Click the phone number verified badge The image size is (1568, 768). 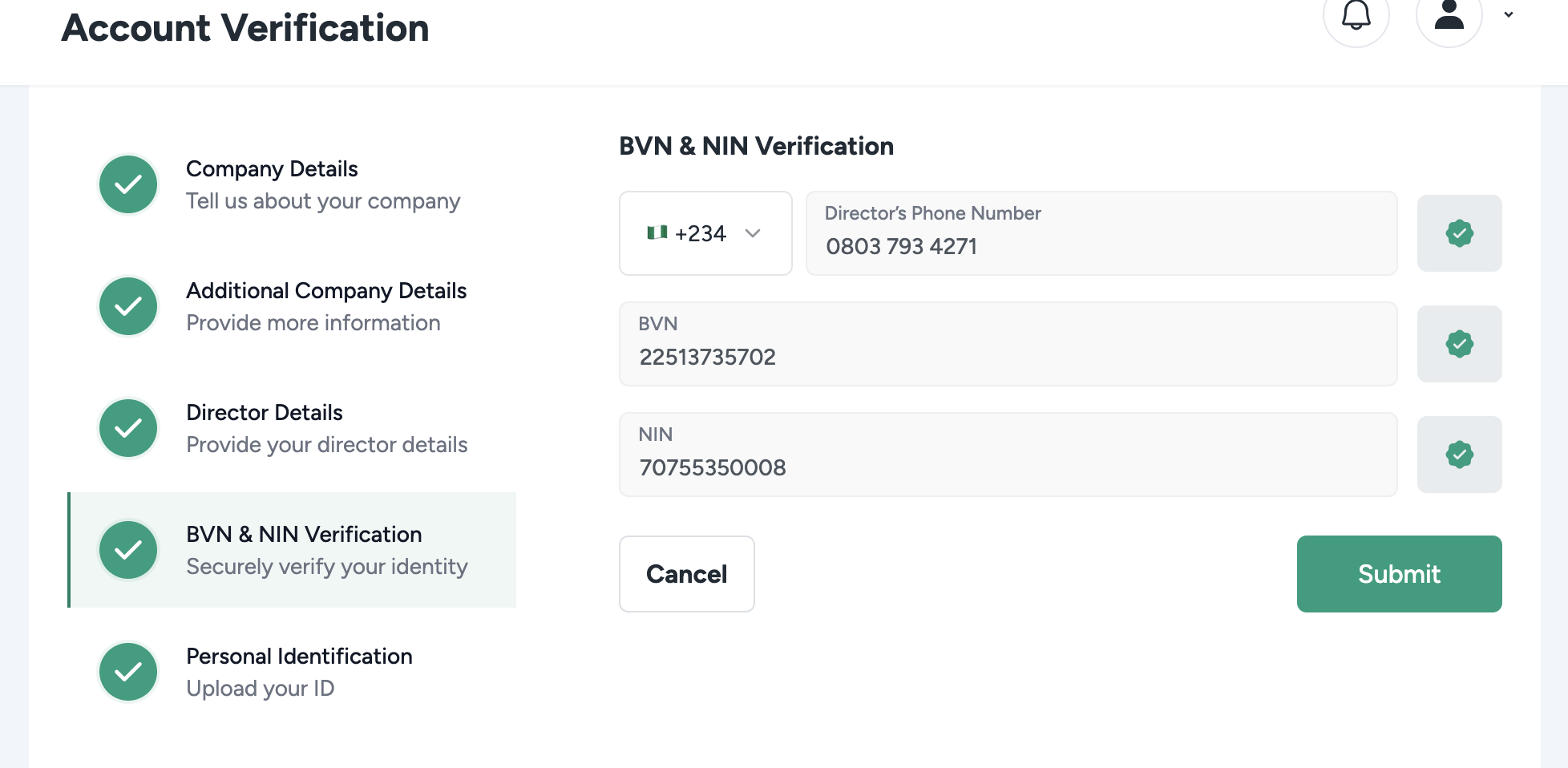(1459, 233)
